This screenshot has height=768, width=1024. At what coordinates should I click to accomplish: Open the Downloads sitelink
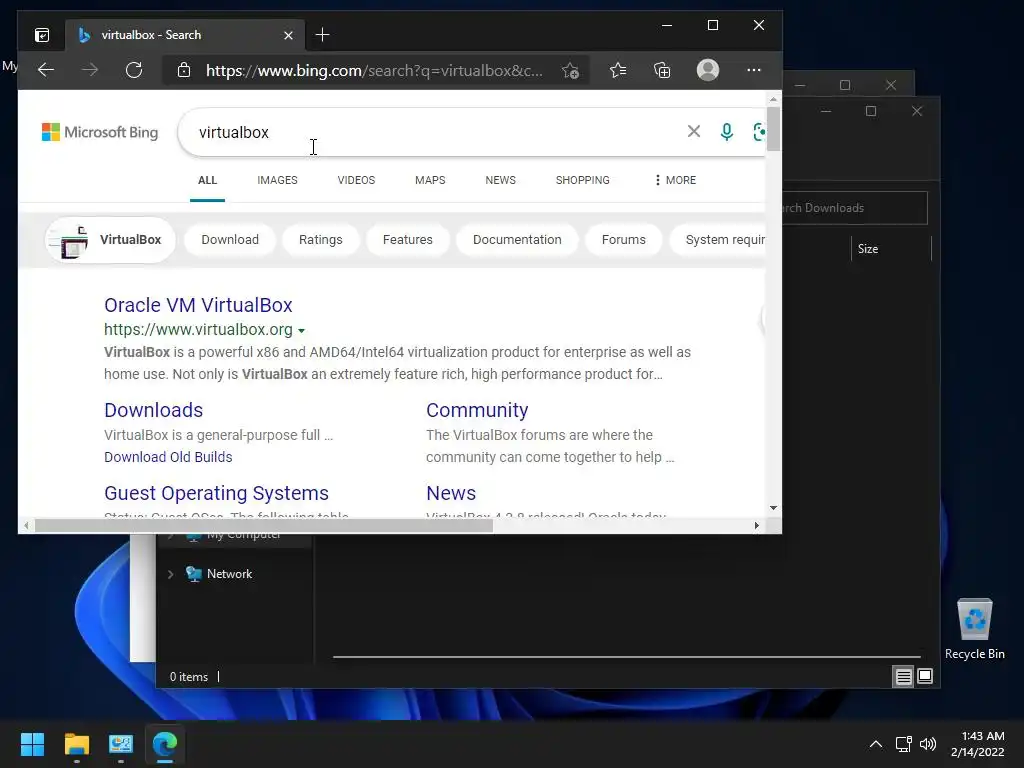click(x=153, y=410)
